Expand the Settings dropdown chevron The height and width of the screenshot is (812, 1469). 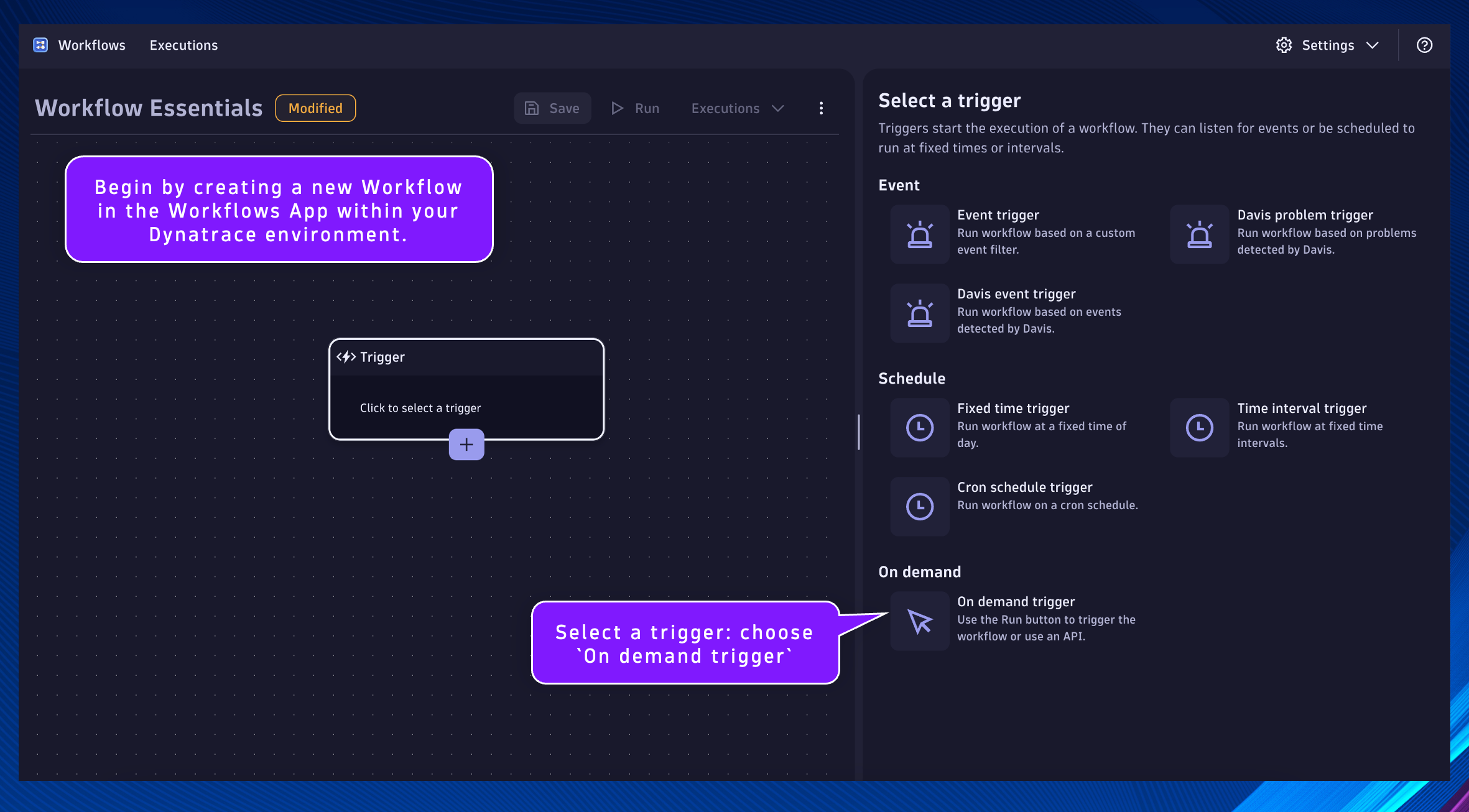(1373, 45)
